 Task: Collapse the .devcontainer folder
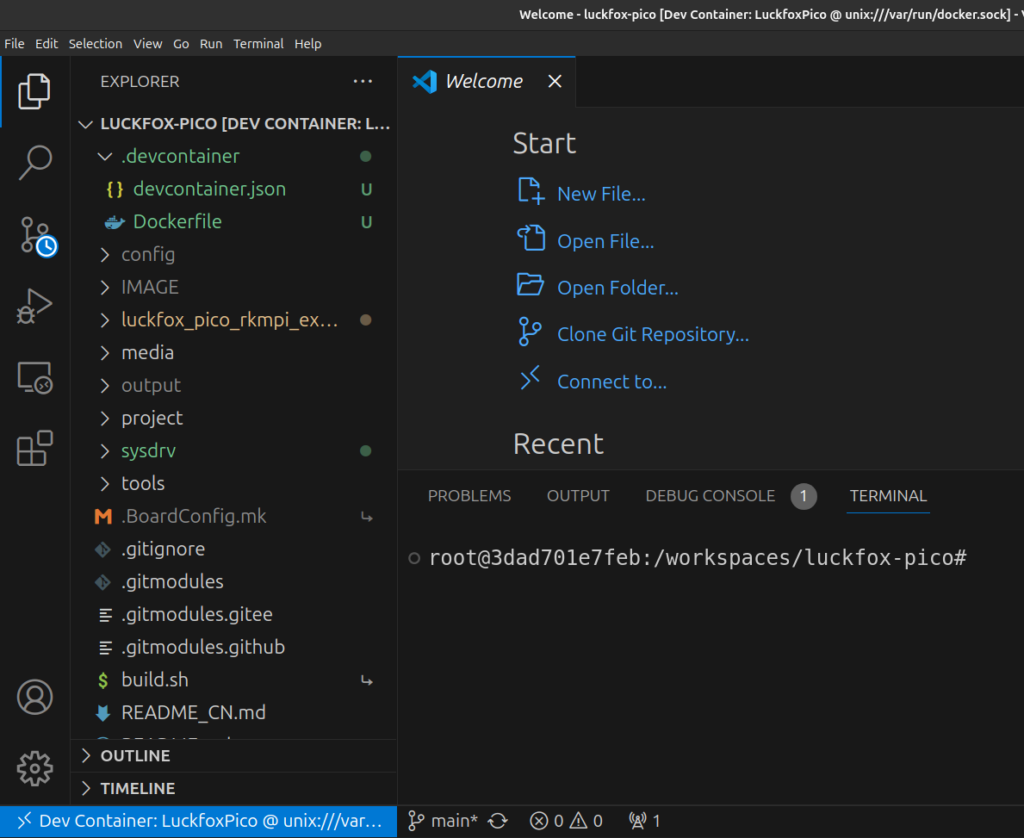point(104,157)
